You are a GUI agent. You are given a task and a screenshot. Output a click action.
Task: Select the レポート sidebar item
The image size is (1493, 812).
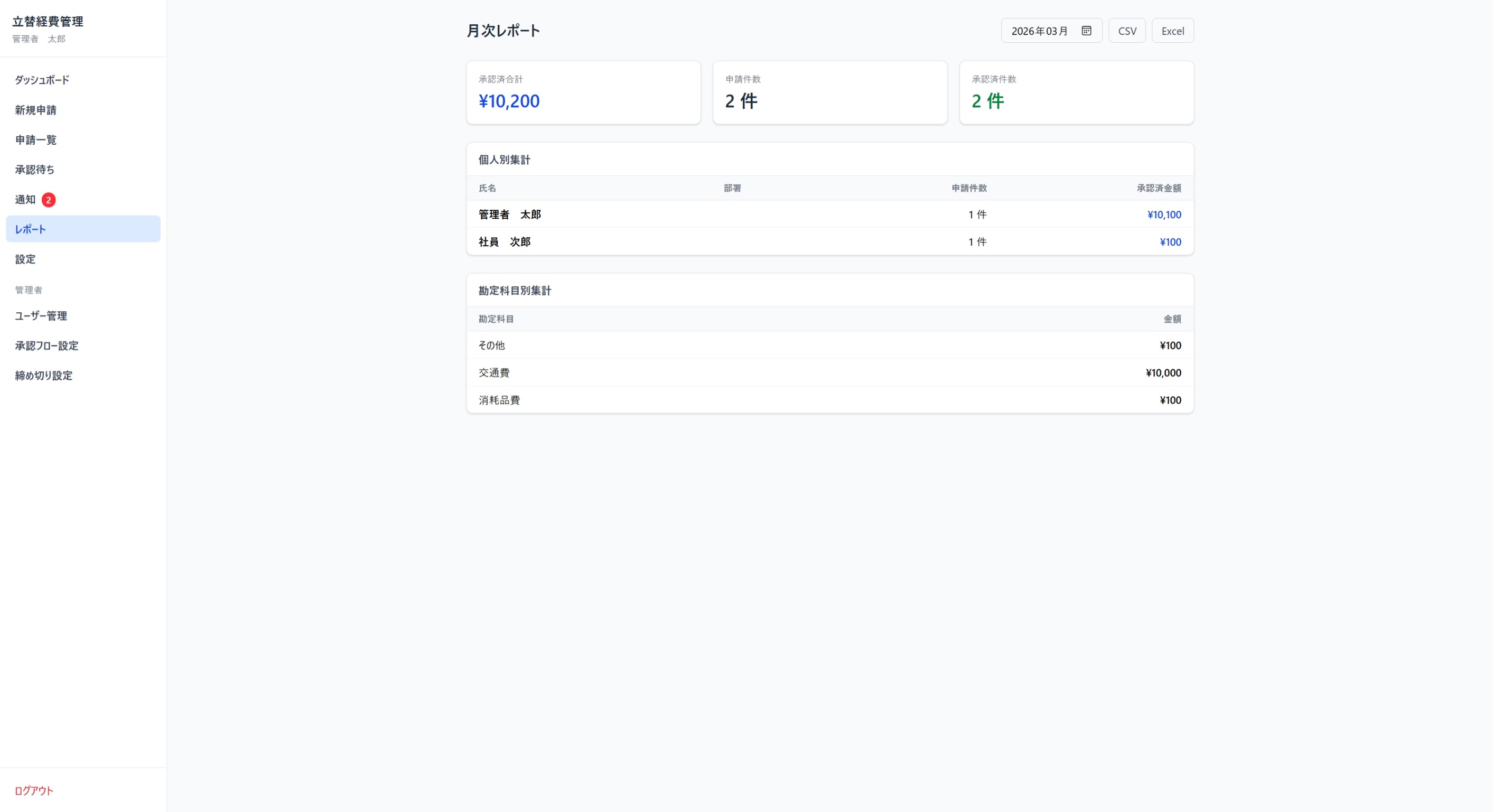coord(83,229)
